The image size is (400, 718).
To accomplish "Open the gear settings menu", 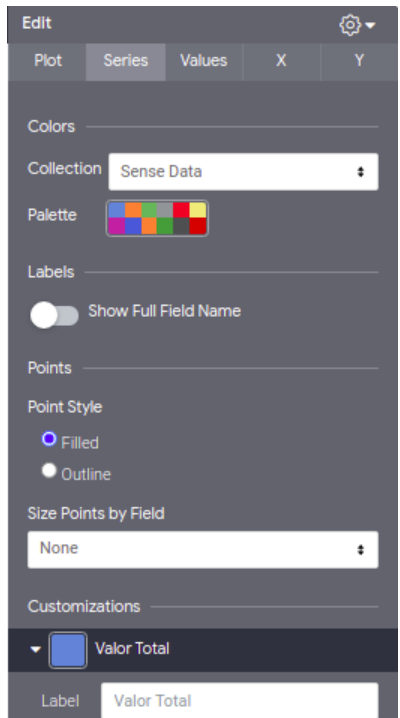I will click(350, 25).
